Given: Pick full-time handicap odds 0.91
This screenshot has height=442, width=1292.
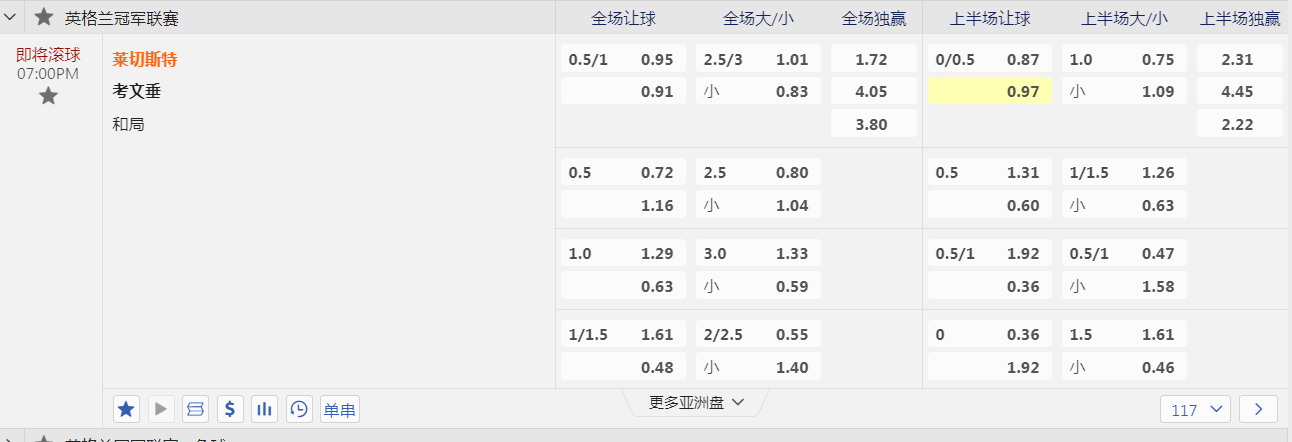Looking at the screenshot, I should [623, 91].
